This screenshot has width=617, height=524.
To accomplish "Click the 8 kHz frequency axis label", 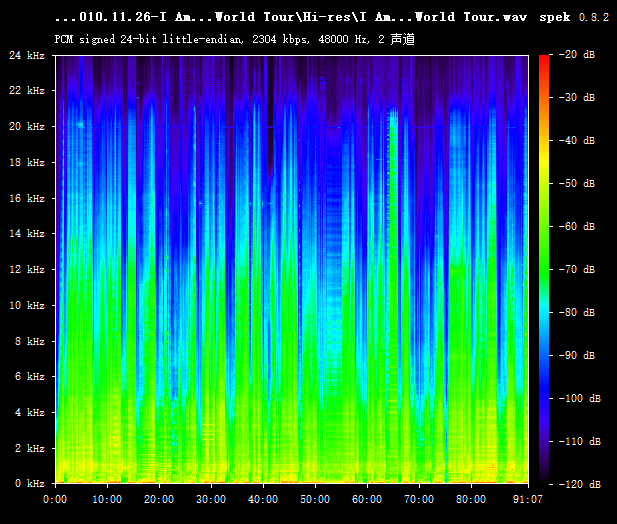I will click(x=30, y=341).
